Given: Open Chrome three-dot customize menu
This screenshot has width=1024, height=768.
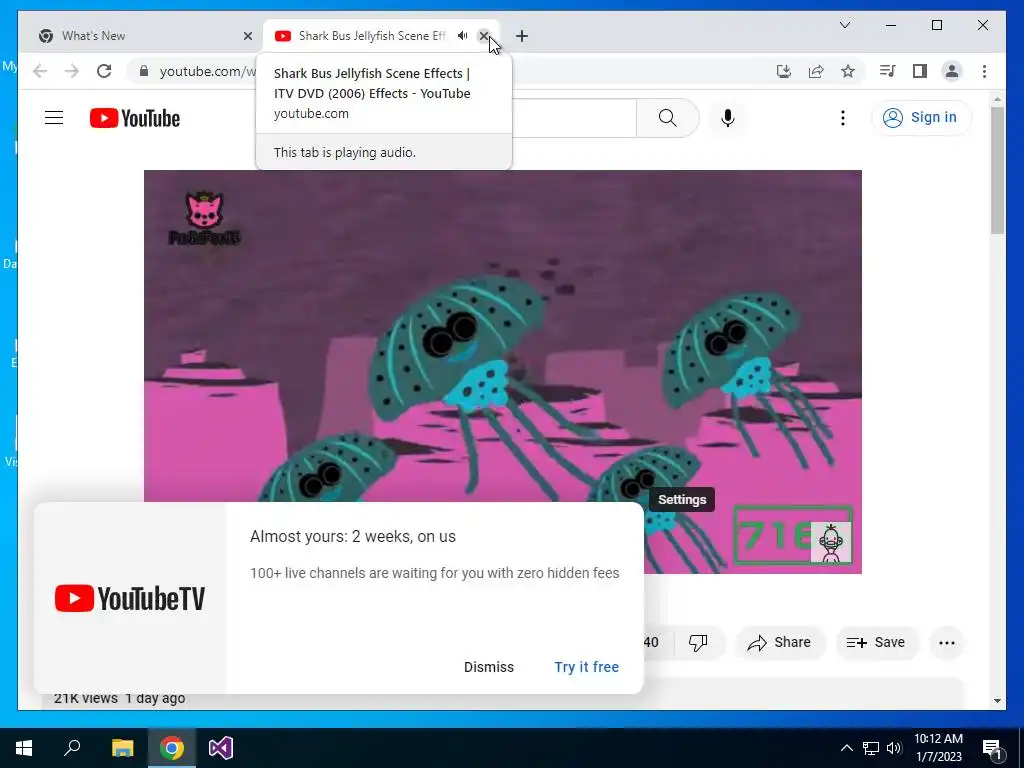Looking at the screenshot, I should 984,71.
